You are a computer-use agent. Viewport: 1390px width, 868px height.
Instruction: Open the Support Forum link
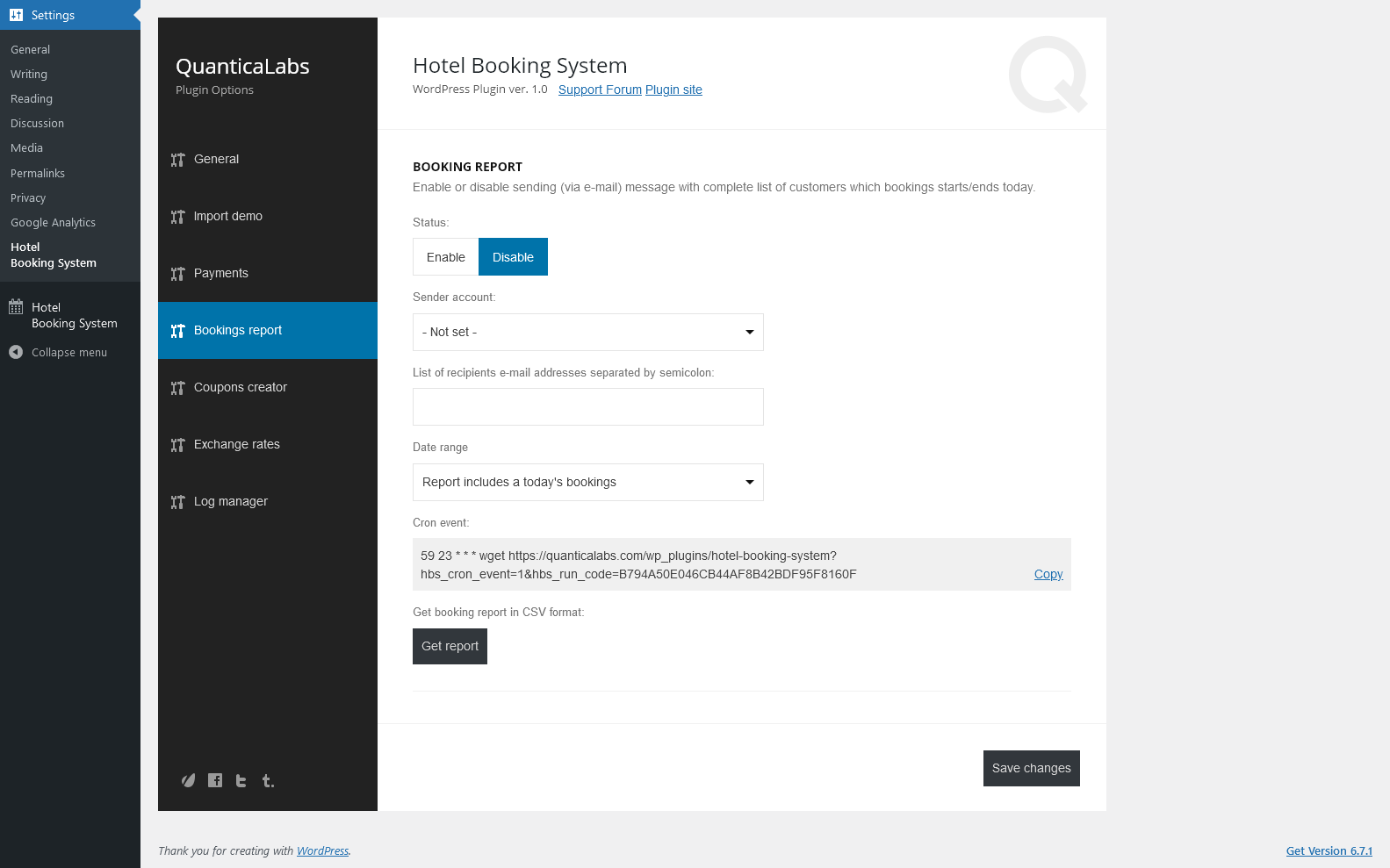point(600,90)
